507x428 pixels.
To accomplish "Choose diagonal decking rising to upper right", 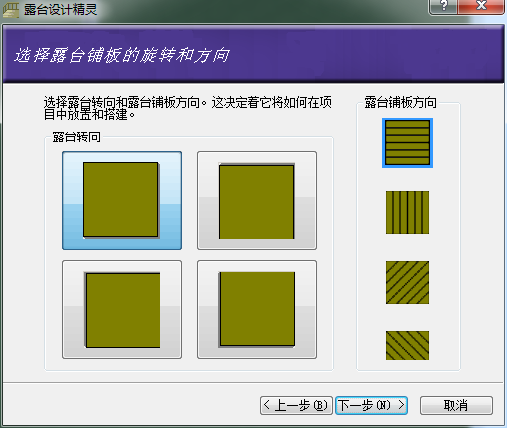I will pos(407,282).
